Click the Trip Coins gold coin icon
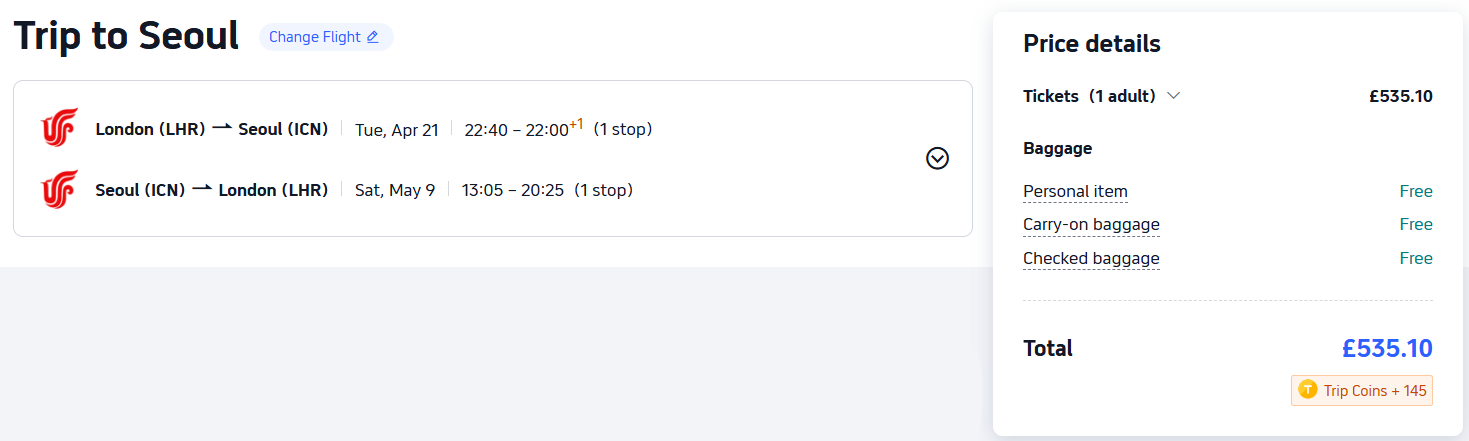The width and height of the screenshot is (1469, 441). [x=1307, y=390]
